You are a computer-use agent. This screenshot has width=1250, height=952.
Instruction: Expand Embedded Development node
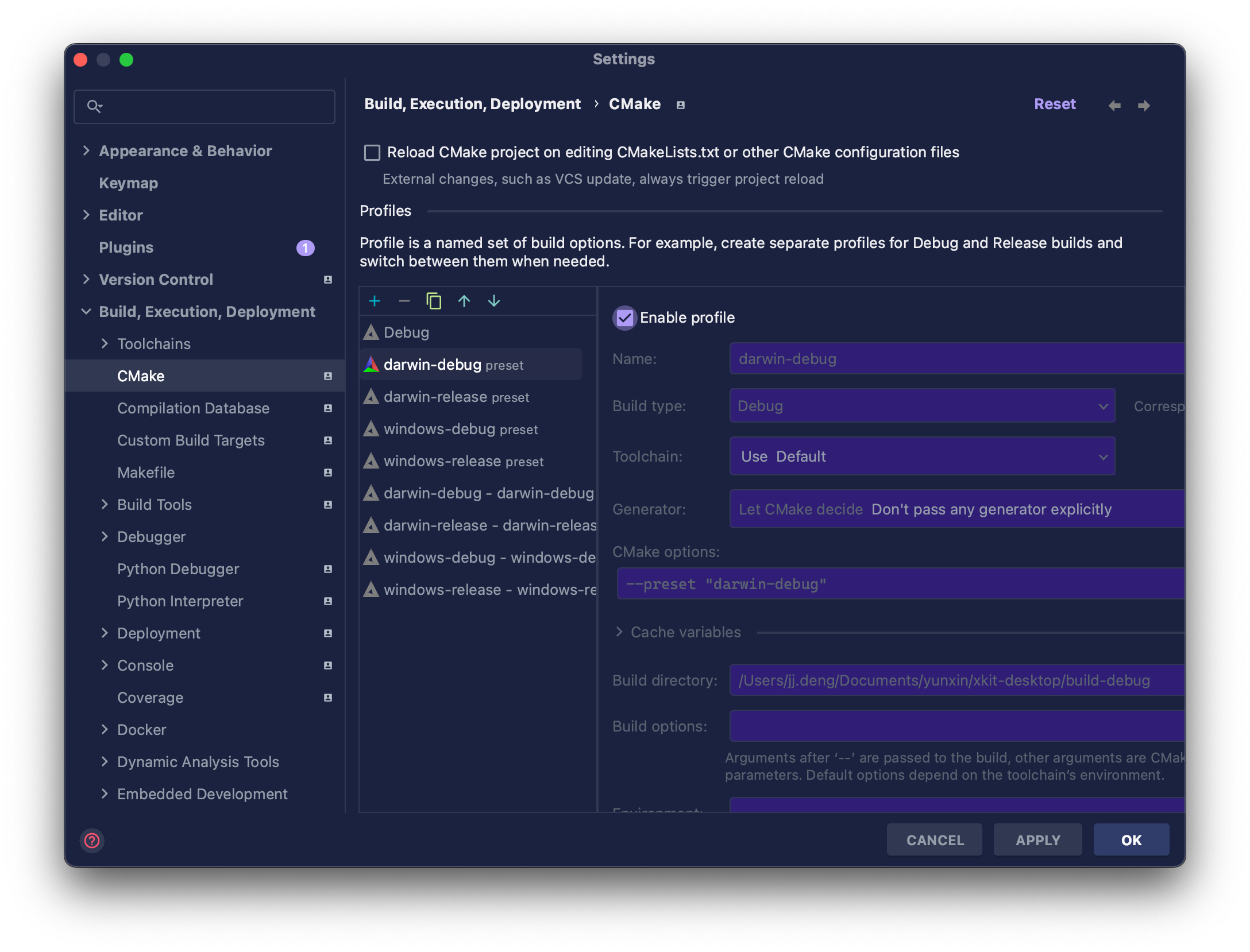click(105, 794)
